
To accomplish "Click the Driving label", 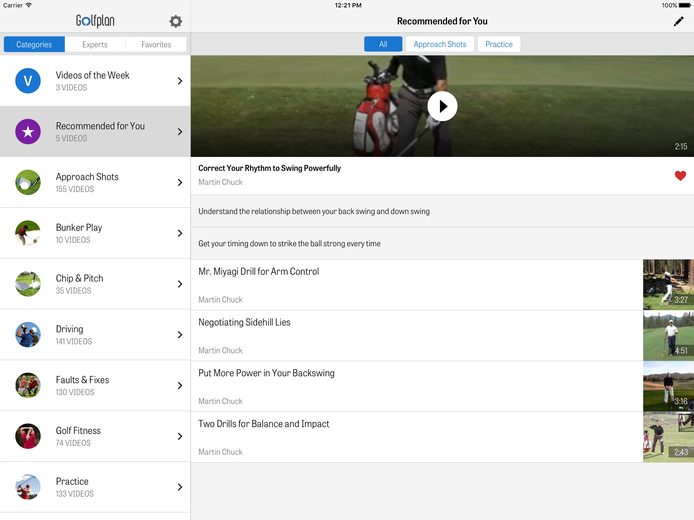I will pos(69,329).
